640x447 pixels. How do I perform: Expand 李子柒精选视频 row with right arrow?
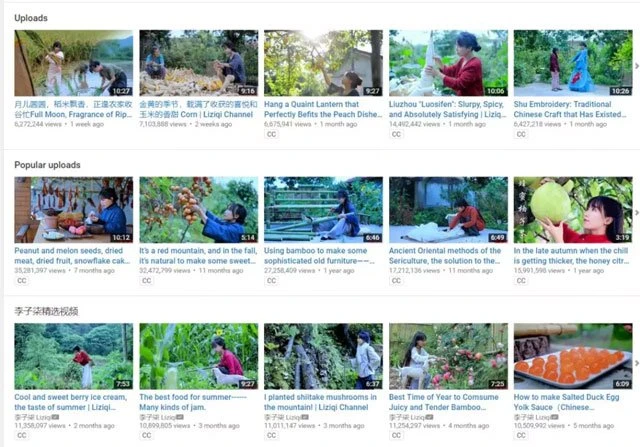coord(636,363)
